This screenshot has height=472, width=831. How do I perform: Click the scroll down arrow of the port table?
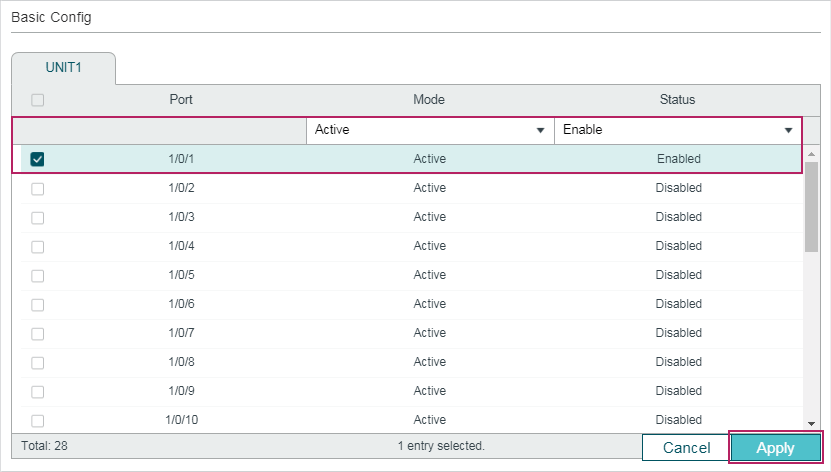pyautogui.click(x=811, y=424)
